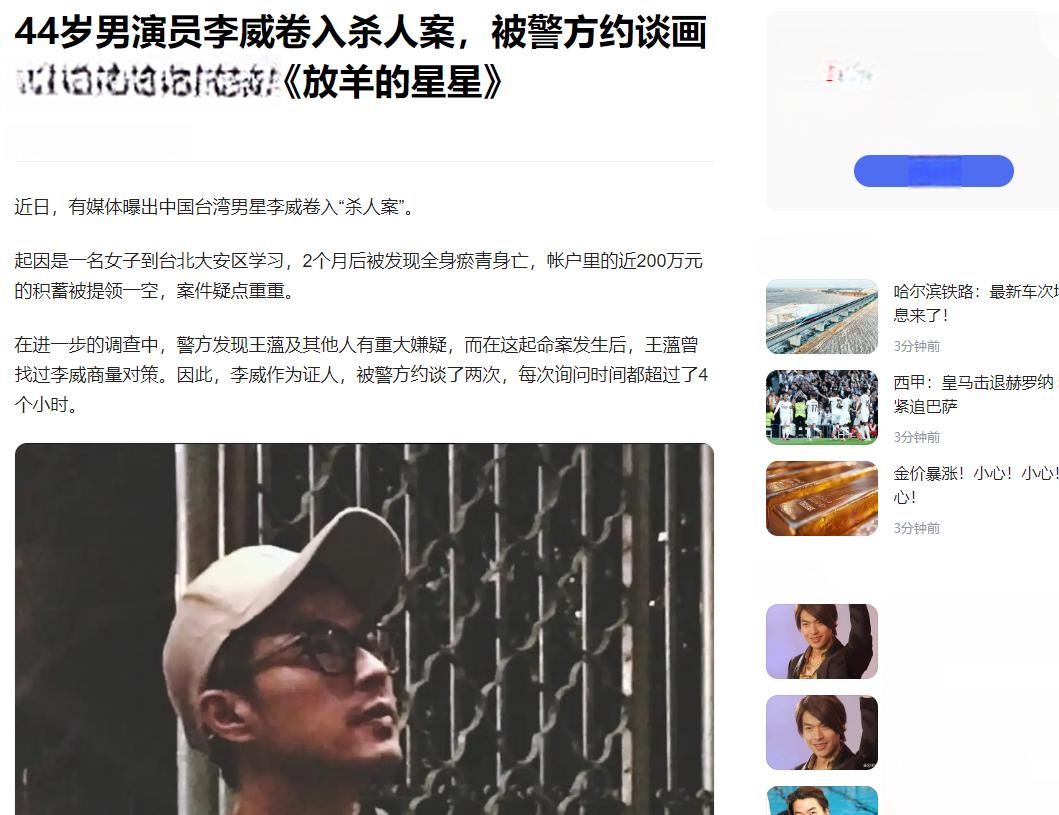The height and width of the screenshot is (815, 1059).
Task: Click the 3分钟前 timestamp under gold price news
Action: pyautogui.click(x=916, y=529)
